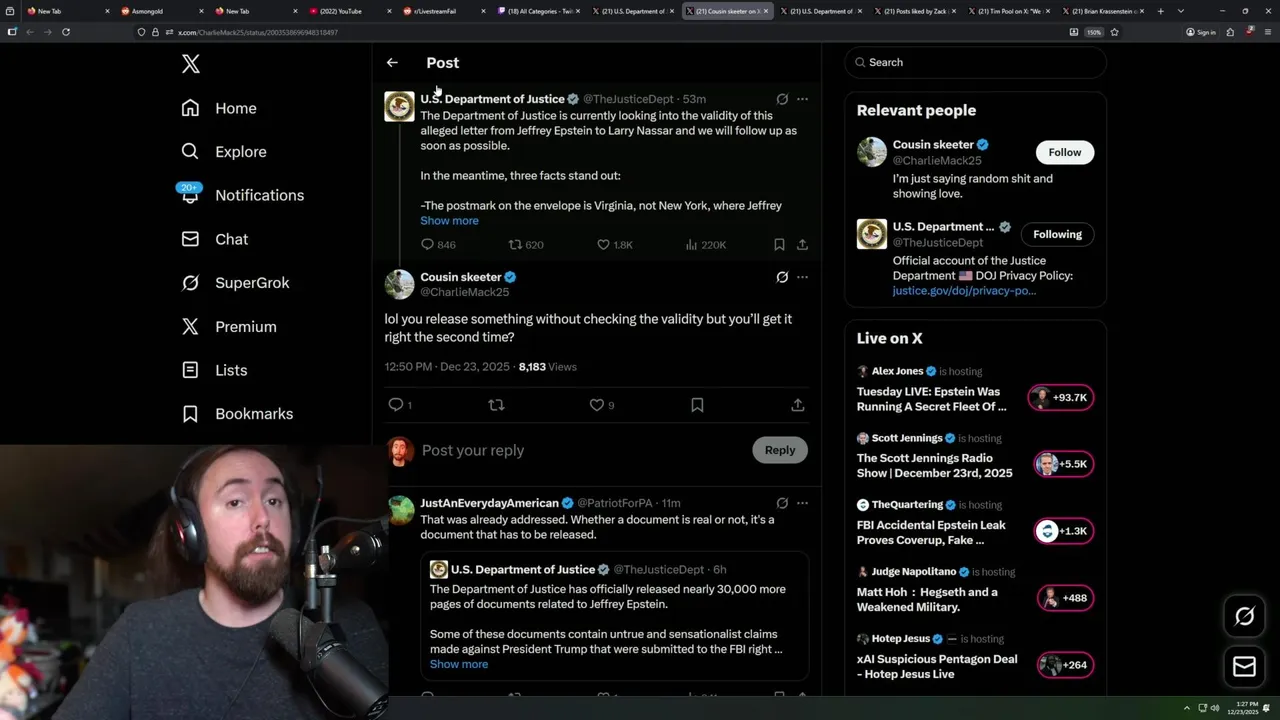The image size is (1280, 720).
Task: Open Lists in sidebar
Action: click(214, 370)
